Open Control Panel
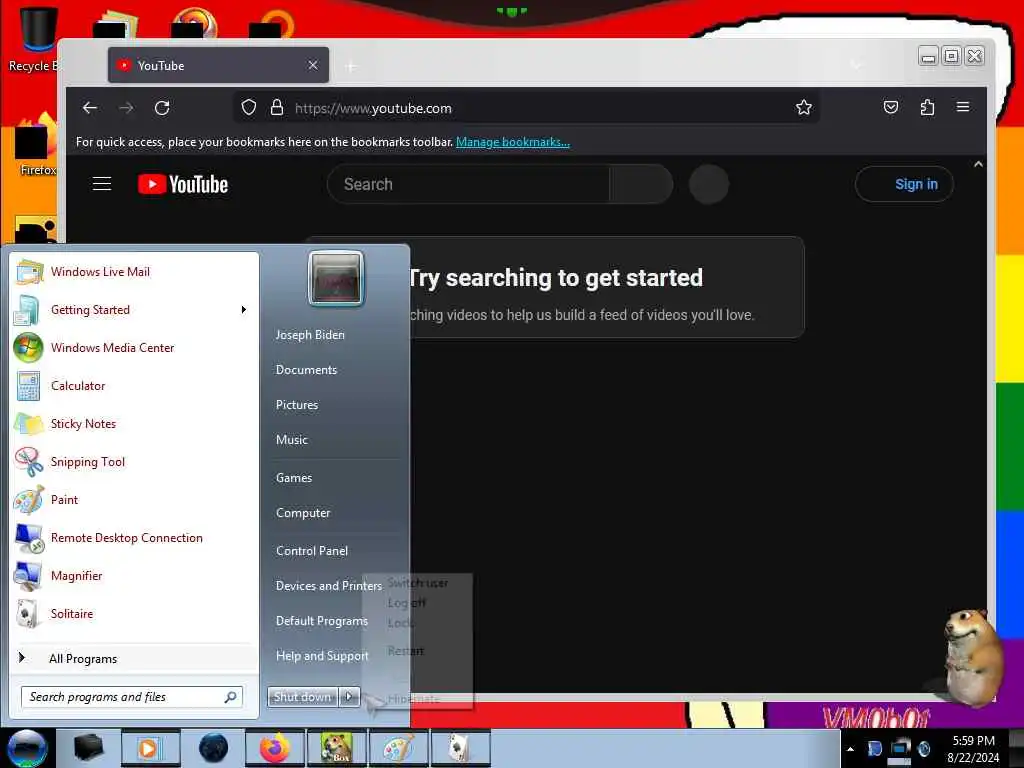This screenshot has height=768, width=1024. 312,551
